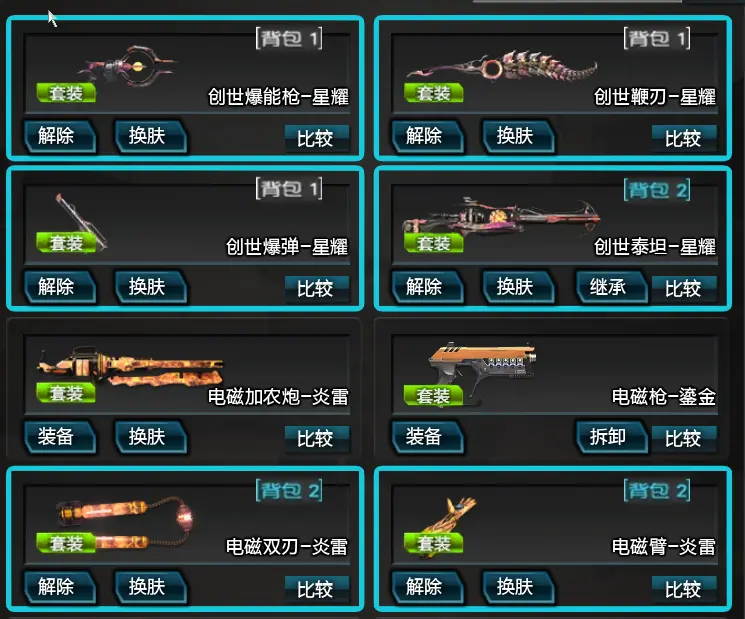
Task: Select the 电磁双刃-炎雷 nunchaku image
Action: pyautogui.click(x=125, y=521)
